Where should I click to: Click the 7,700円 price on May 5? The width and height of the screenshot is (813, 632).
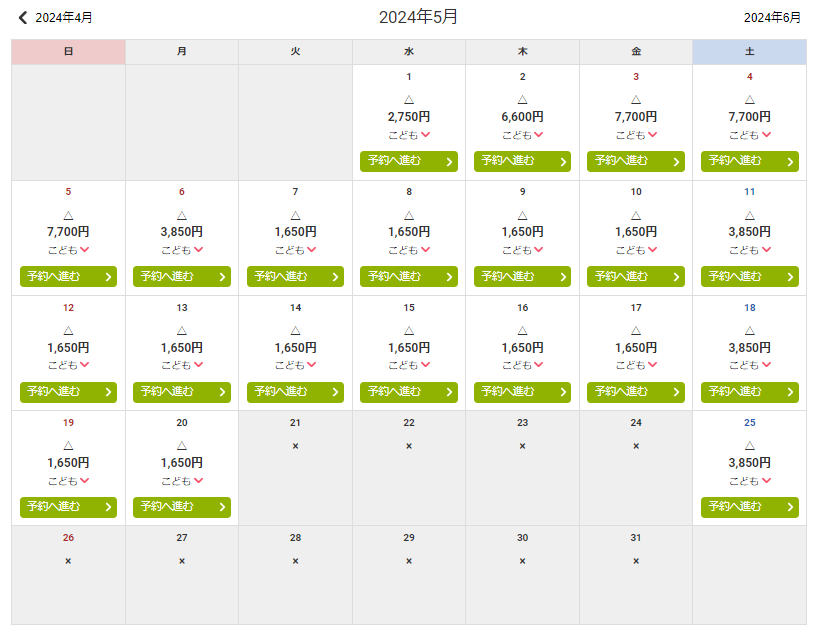pyautogui.click(x=68, y=232)
